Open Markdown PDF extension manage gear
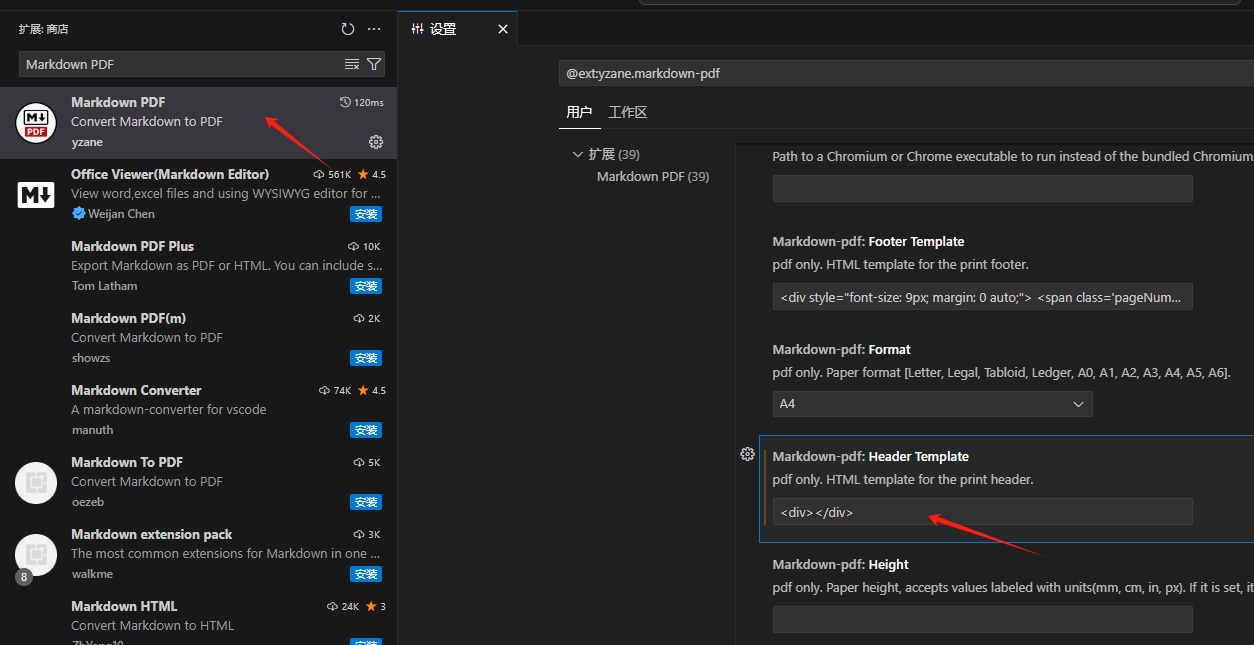 pos(376,142)
